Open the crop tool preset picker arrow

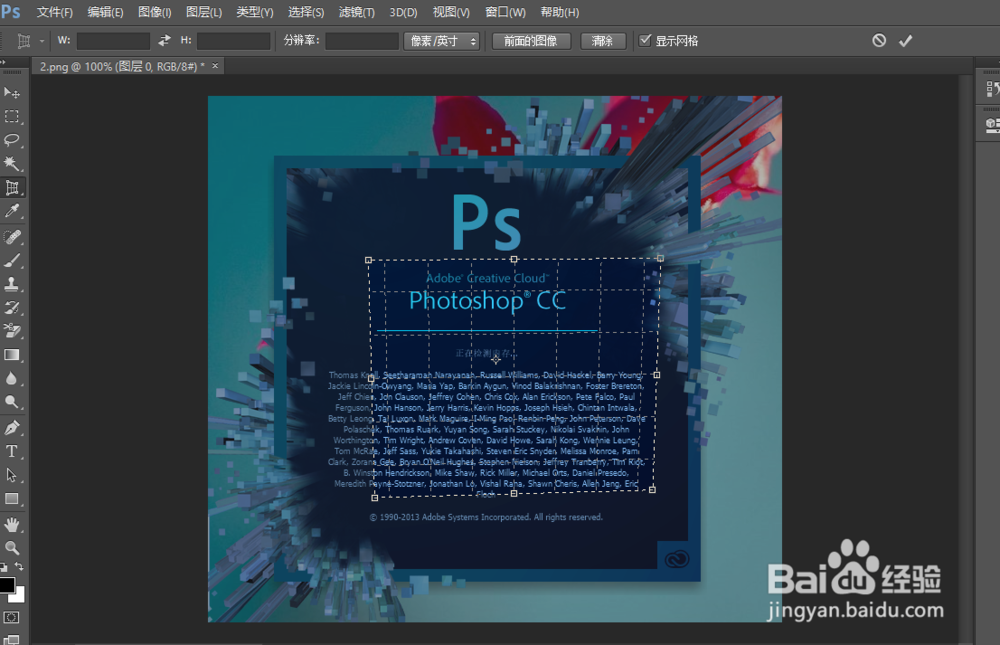41,41
